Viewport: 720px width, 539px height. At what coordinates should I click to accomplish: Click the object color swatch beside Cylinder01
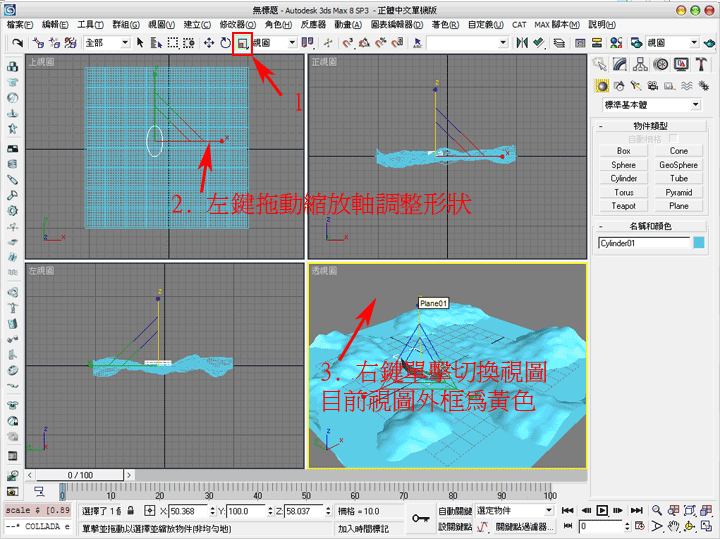pyautogui.click(x=699, y=243)
